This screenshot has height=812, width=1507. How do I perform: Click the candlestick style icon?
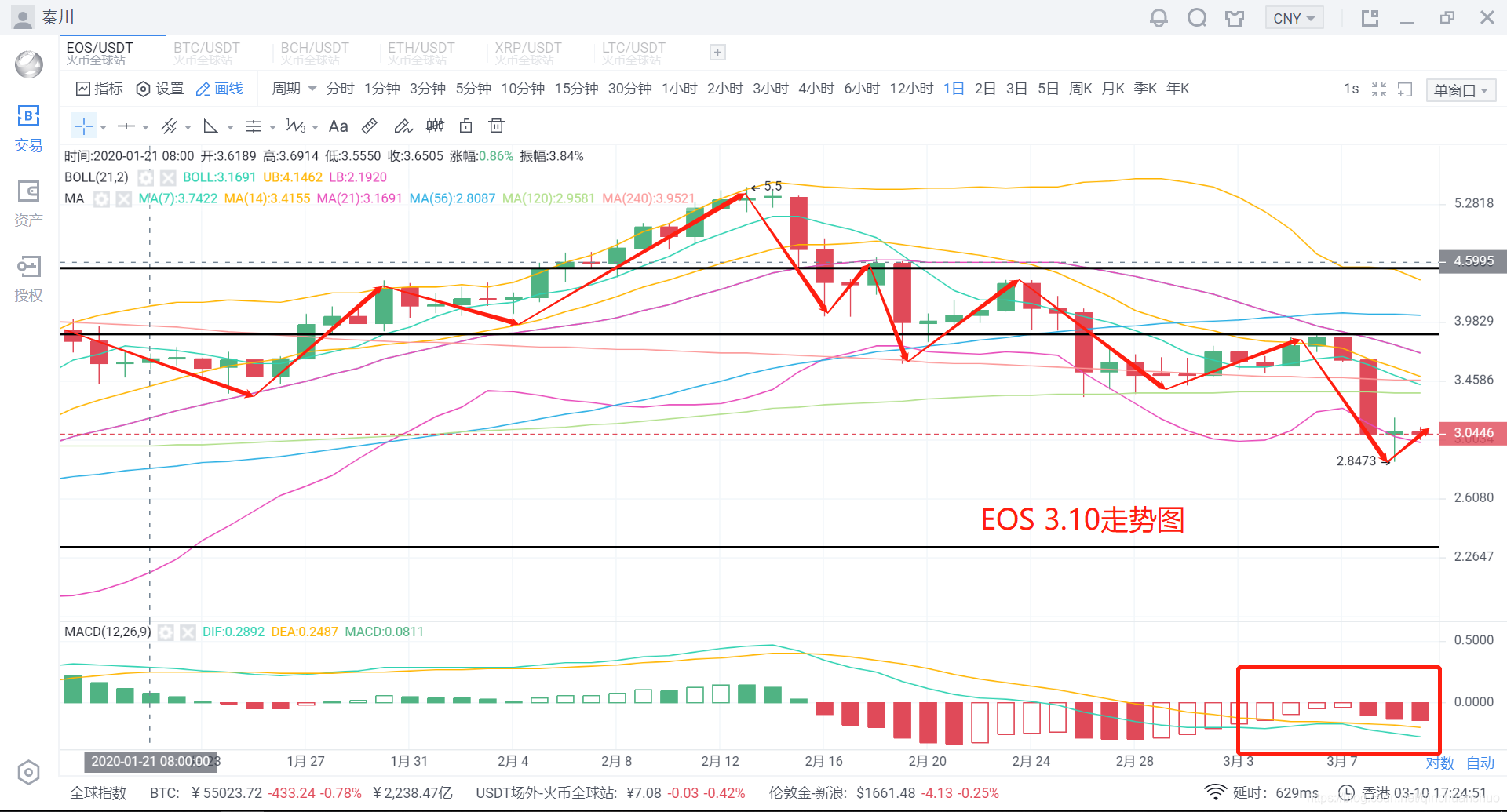(x=435, y=126)
